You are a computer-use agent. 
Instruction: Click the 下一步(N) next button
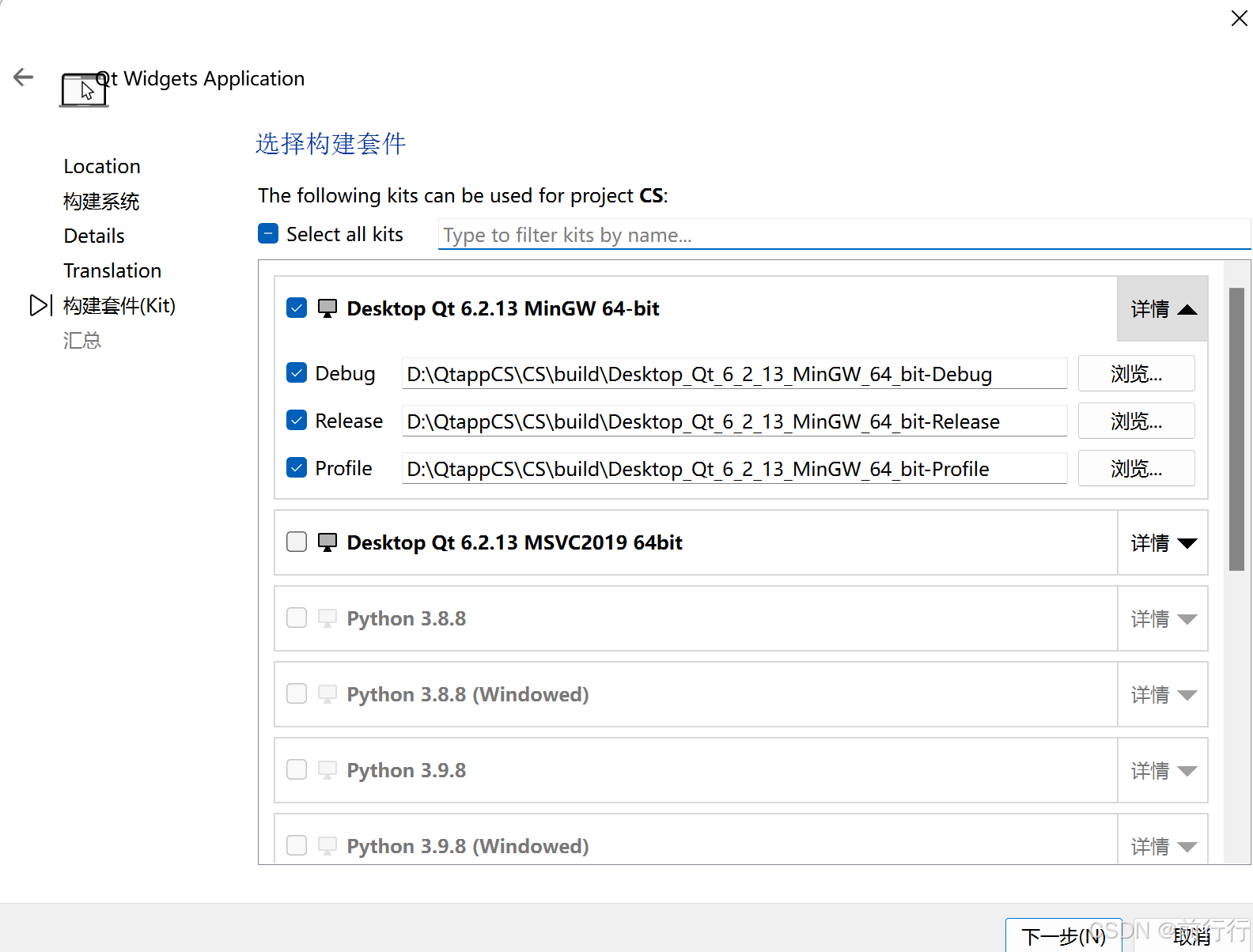pos(1064,936)
